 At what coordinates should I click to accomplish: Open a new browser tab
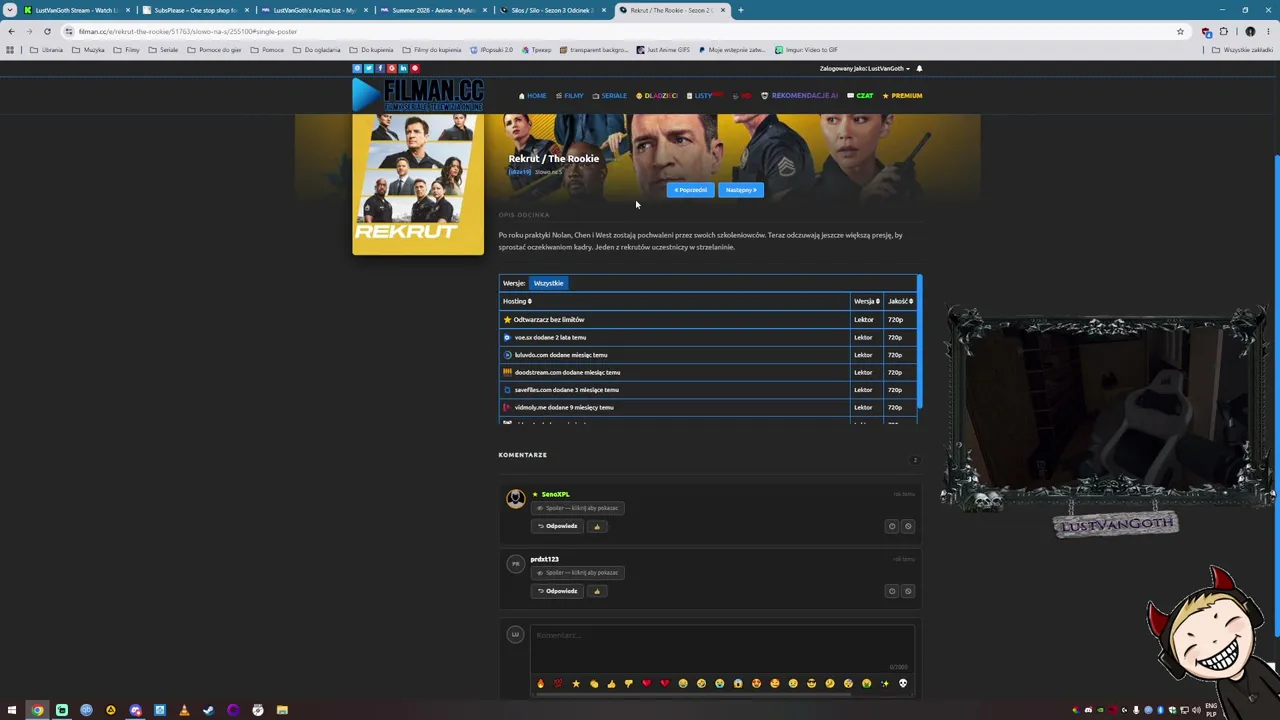click(x=740, y=10)
